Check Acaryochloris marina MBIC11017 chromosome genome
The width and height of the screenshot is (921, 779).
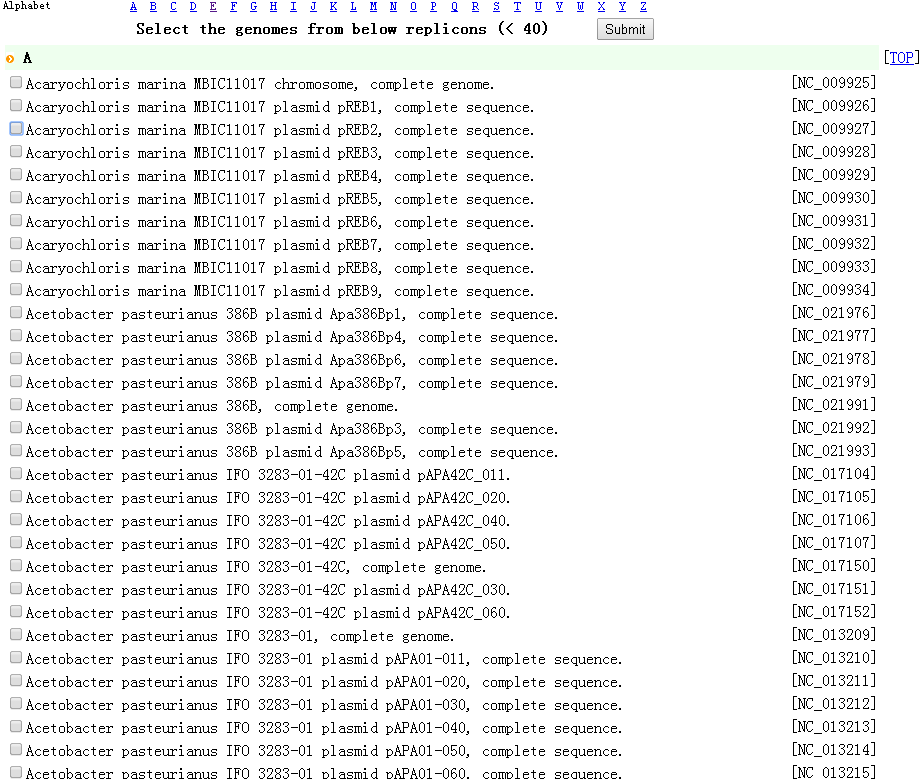(x=16, y=83)
